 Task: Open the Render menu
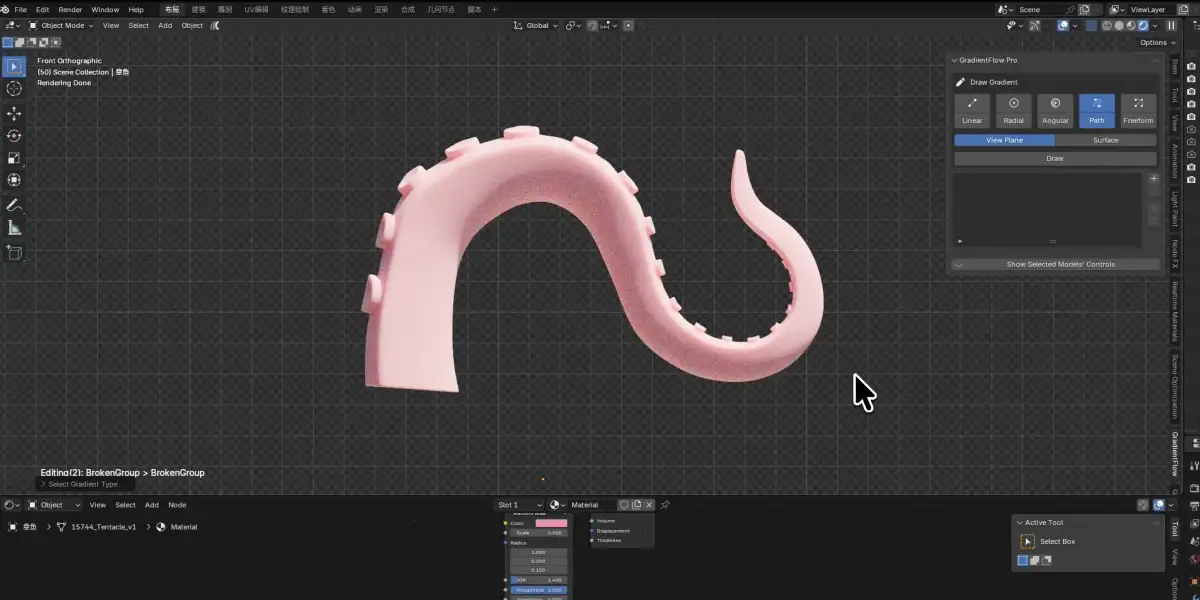click(x=70, y=9)
